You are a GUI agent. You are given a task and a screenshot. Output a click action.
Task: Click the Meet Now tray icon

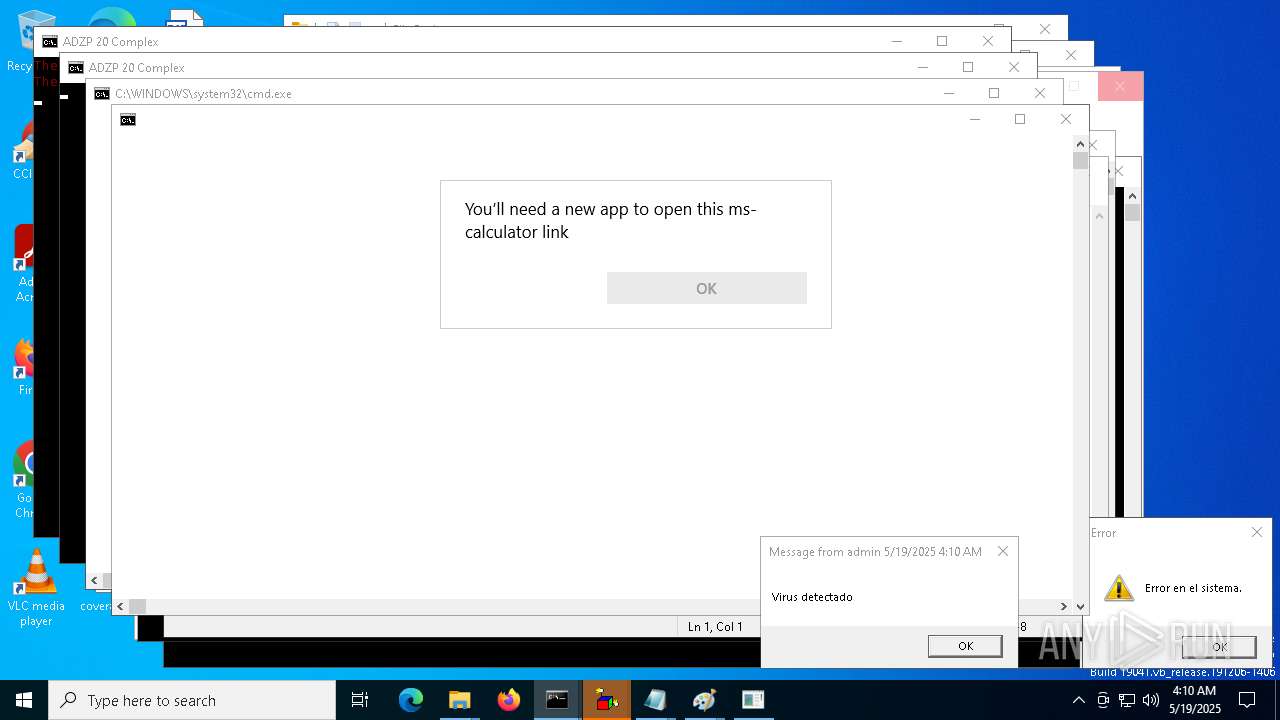[1103, 700]
